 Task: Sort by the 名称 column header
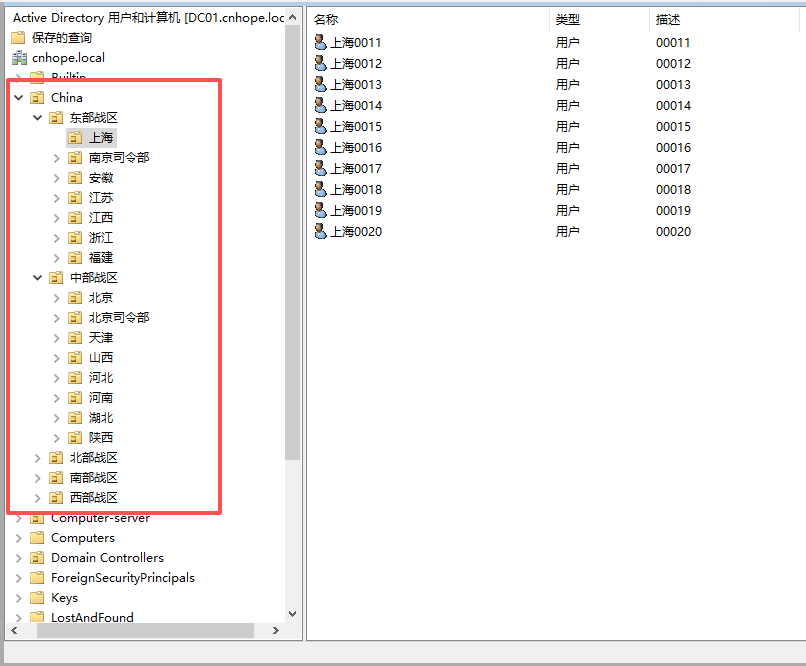coord(429,20)
